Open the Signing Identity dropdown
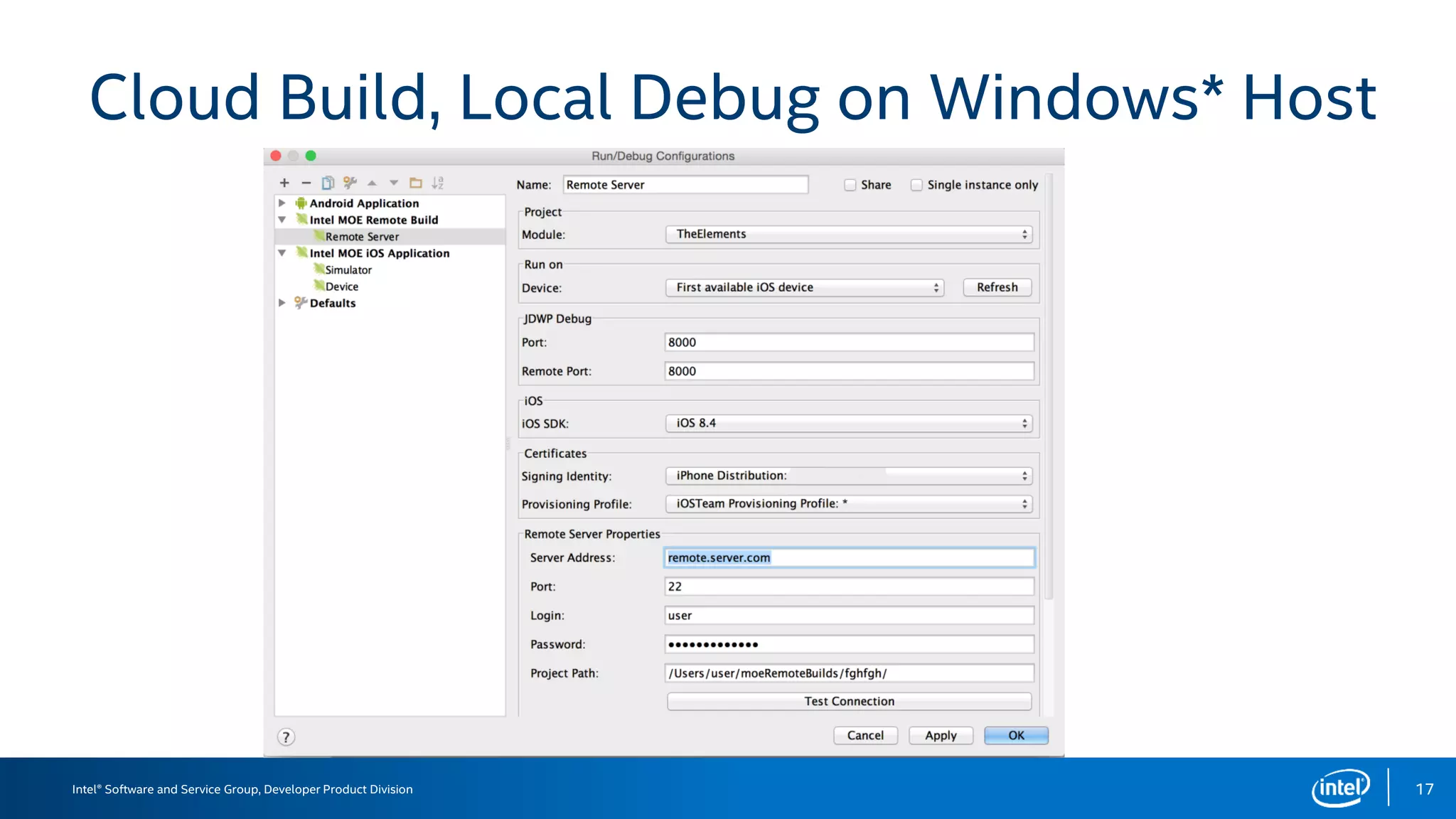The image size is (1456, 819). (849, 476)
